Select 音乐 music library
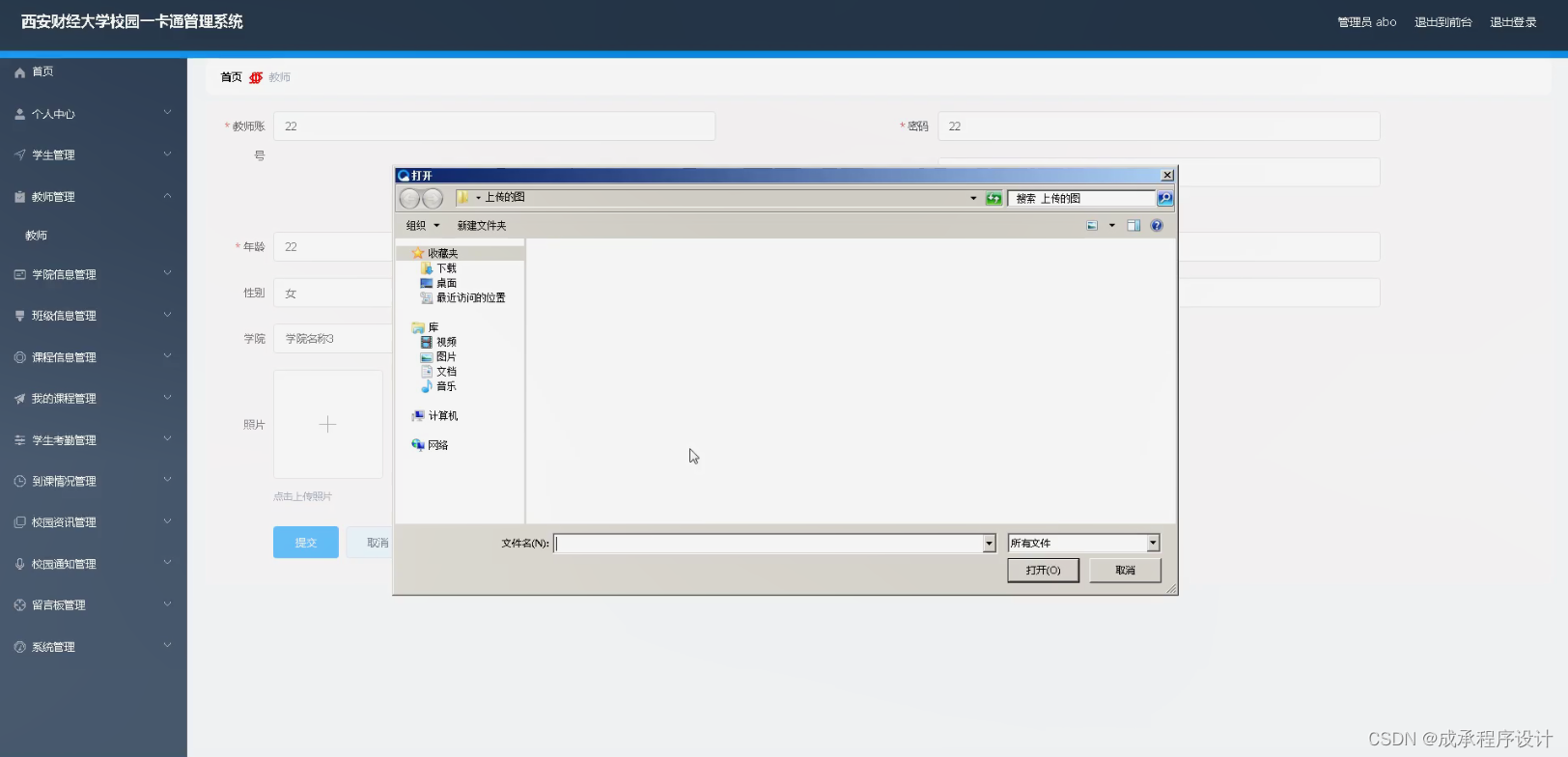Image resolution: width=1568 pixels, height=757 pixels. (x=446, y=386)
